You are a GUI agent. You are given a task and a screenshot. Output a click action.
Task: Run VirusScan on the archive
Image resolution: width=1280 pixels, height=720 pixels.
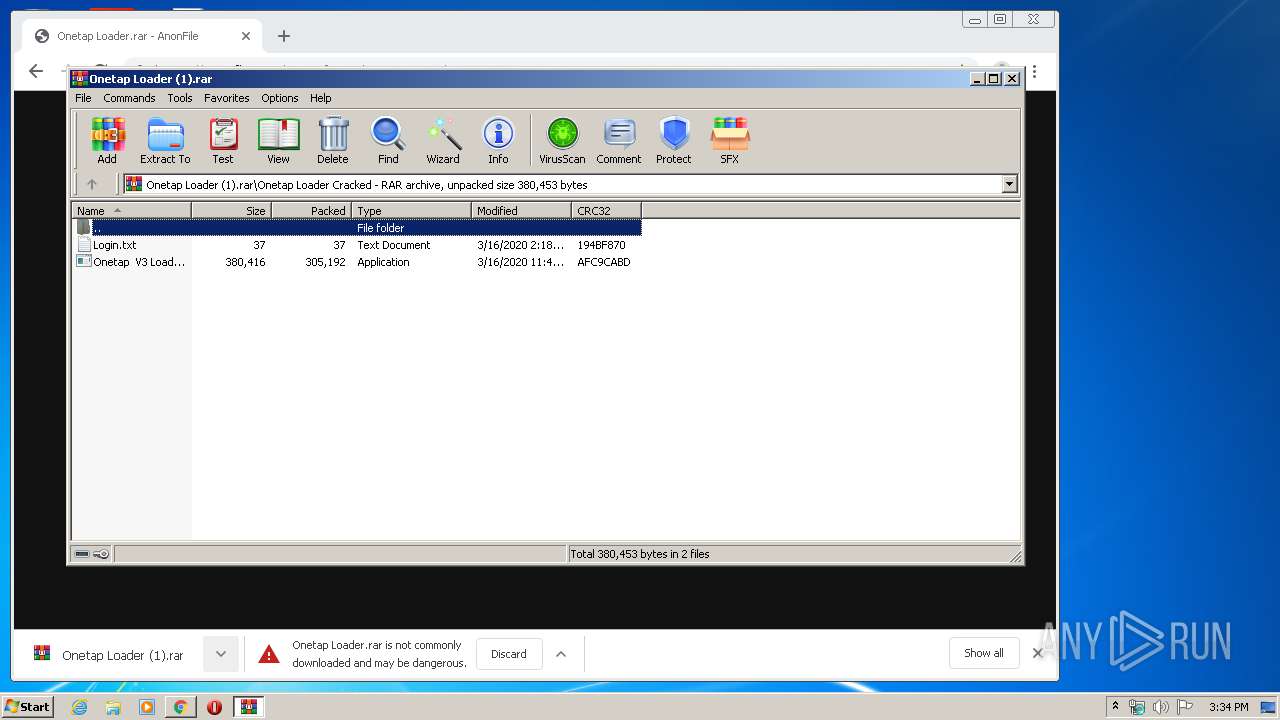click(x=562, y=140)
